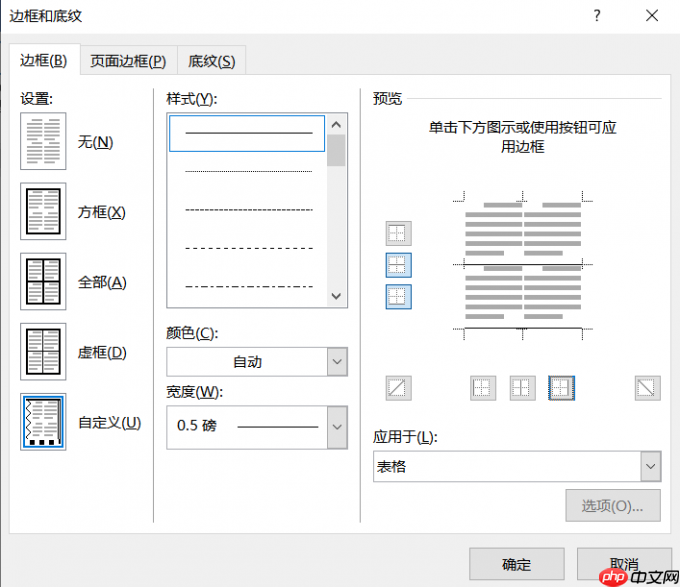Click the 确定 confirm button
This screenshot has width=680, height=587.
click(517, 564)
